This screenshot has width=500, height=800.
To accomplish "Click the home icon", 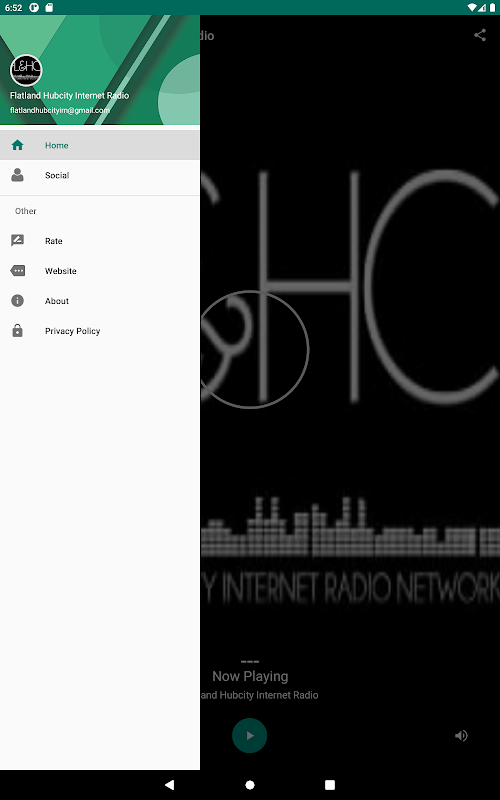I will coord(17,145).
